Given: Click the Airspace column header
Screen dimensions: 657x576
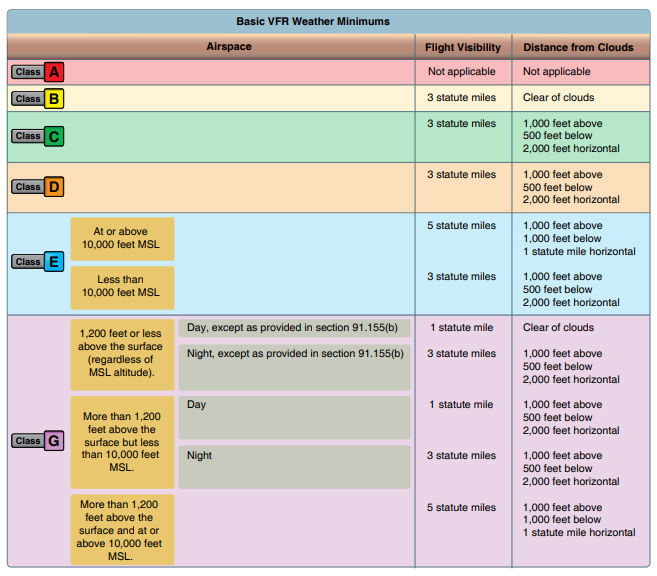Looking at the screenshot, I should pyautogui.click(x=229, y=46).
